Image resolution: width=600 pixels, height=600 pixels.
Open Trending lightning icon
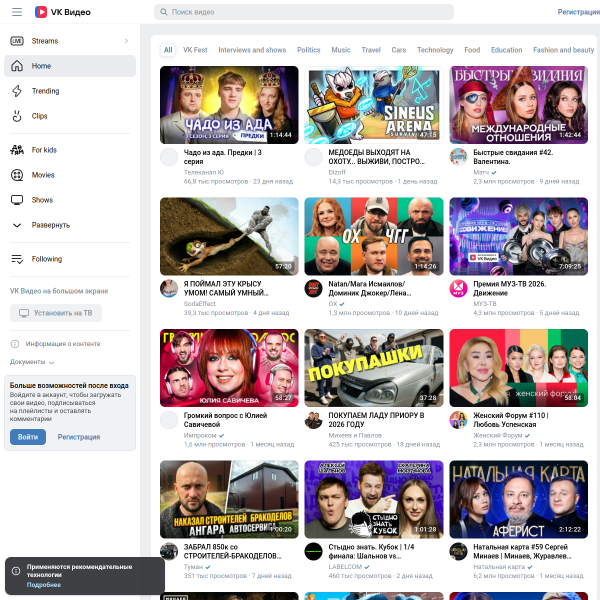(17, 91)
